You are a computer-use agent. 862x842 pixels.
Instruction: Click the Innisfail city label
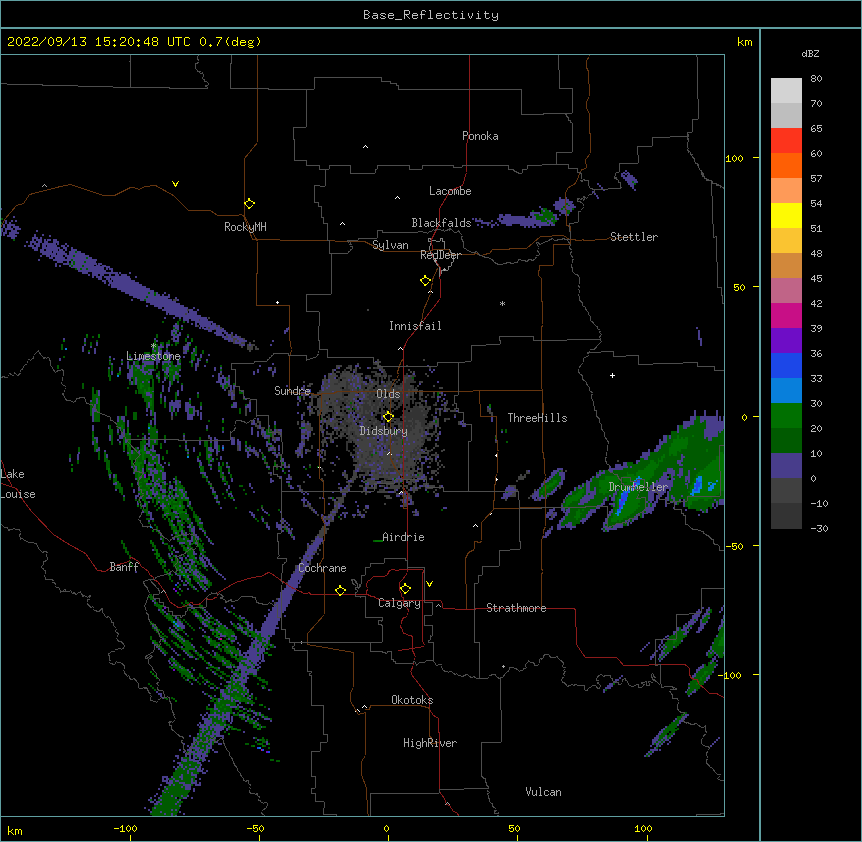click(415, 326)
